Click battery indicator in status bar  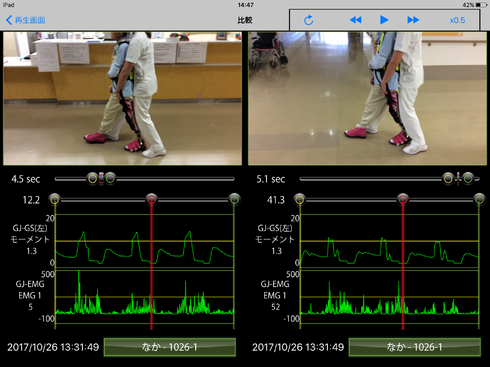click(481, 5)
